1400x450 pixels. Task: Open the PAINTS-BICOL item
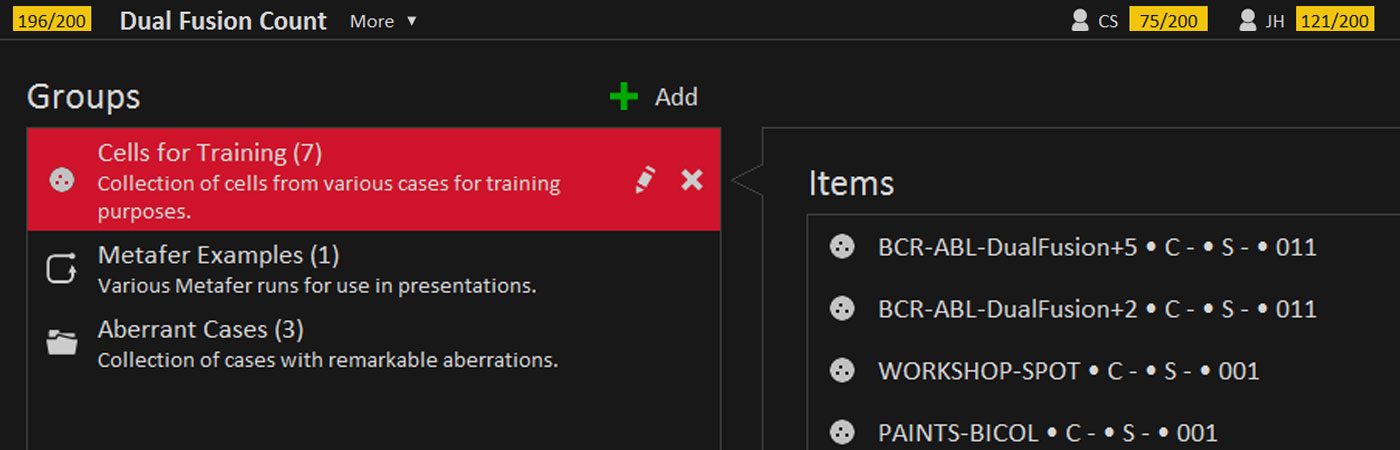pos(1047,433)
